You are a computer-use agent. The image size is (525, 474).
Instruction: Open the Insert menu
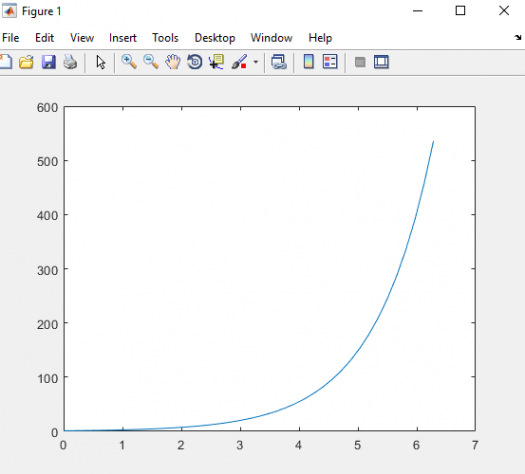pyautogui.click(x=123, y=38)
